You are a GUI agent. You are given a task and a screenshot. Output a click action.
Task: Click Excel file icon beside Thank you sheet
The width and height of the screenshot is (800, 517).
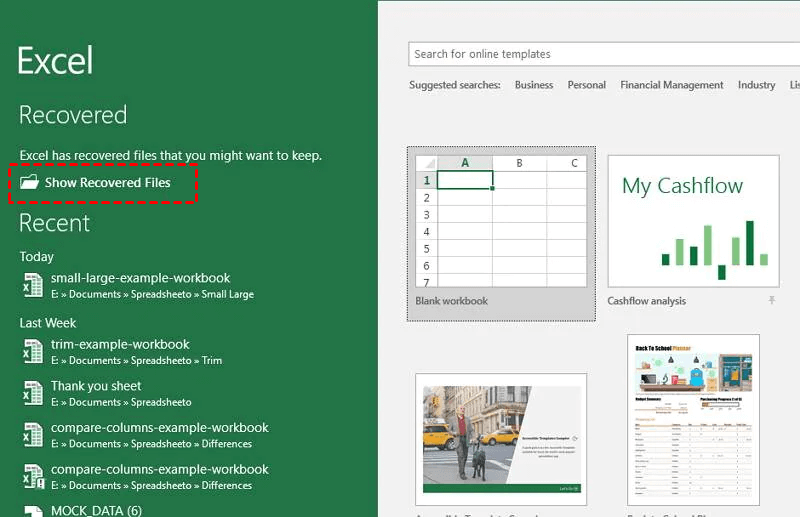tap(32, 393)
